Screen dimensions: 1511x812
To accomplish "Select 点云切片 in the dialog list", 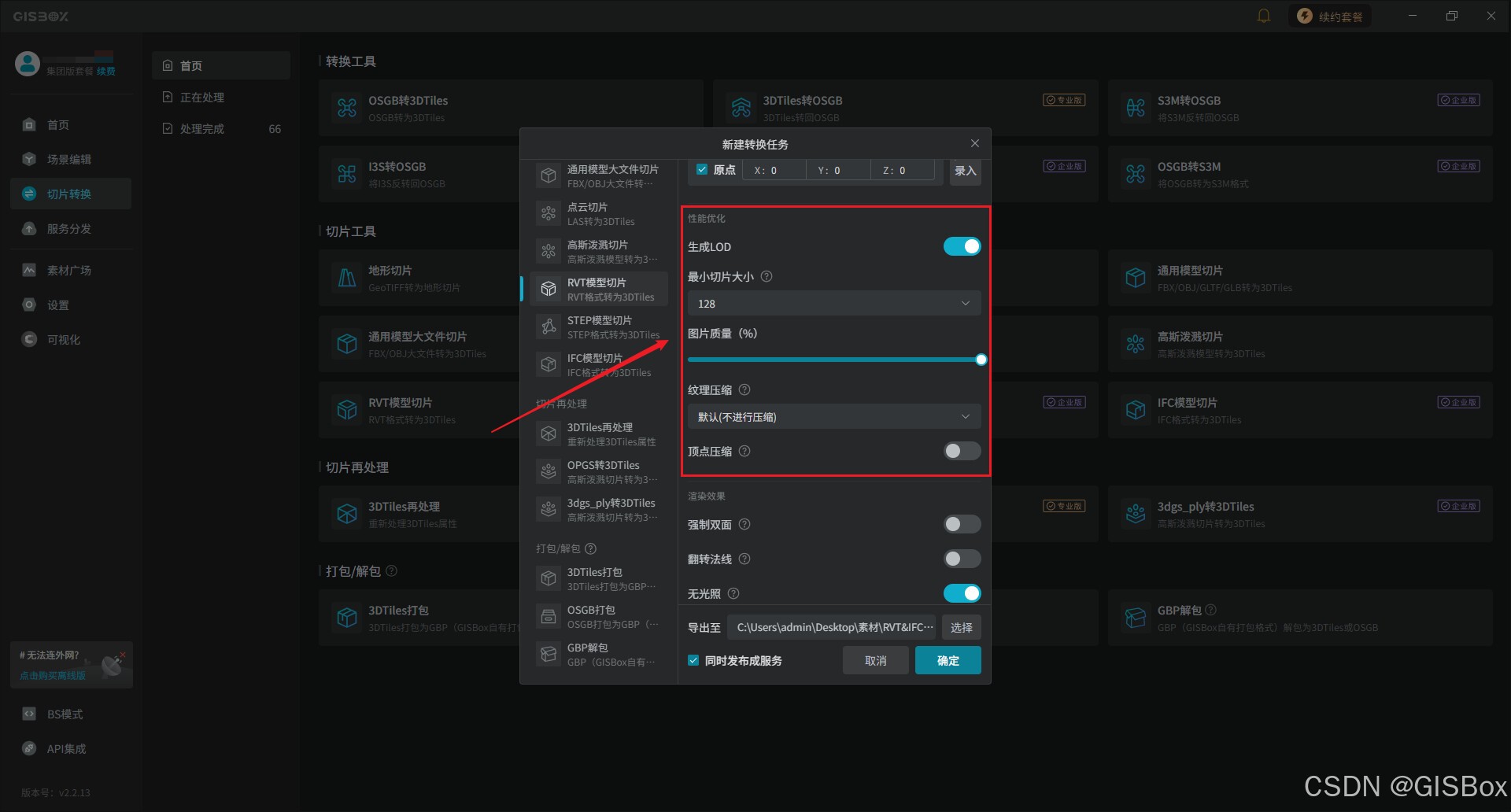I will pyautogui.click(x=599, y=213).
